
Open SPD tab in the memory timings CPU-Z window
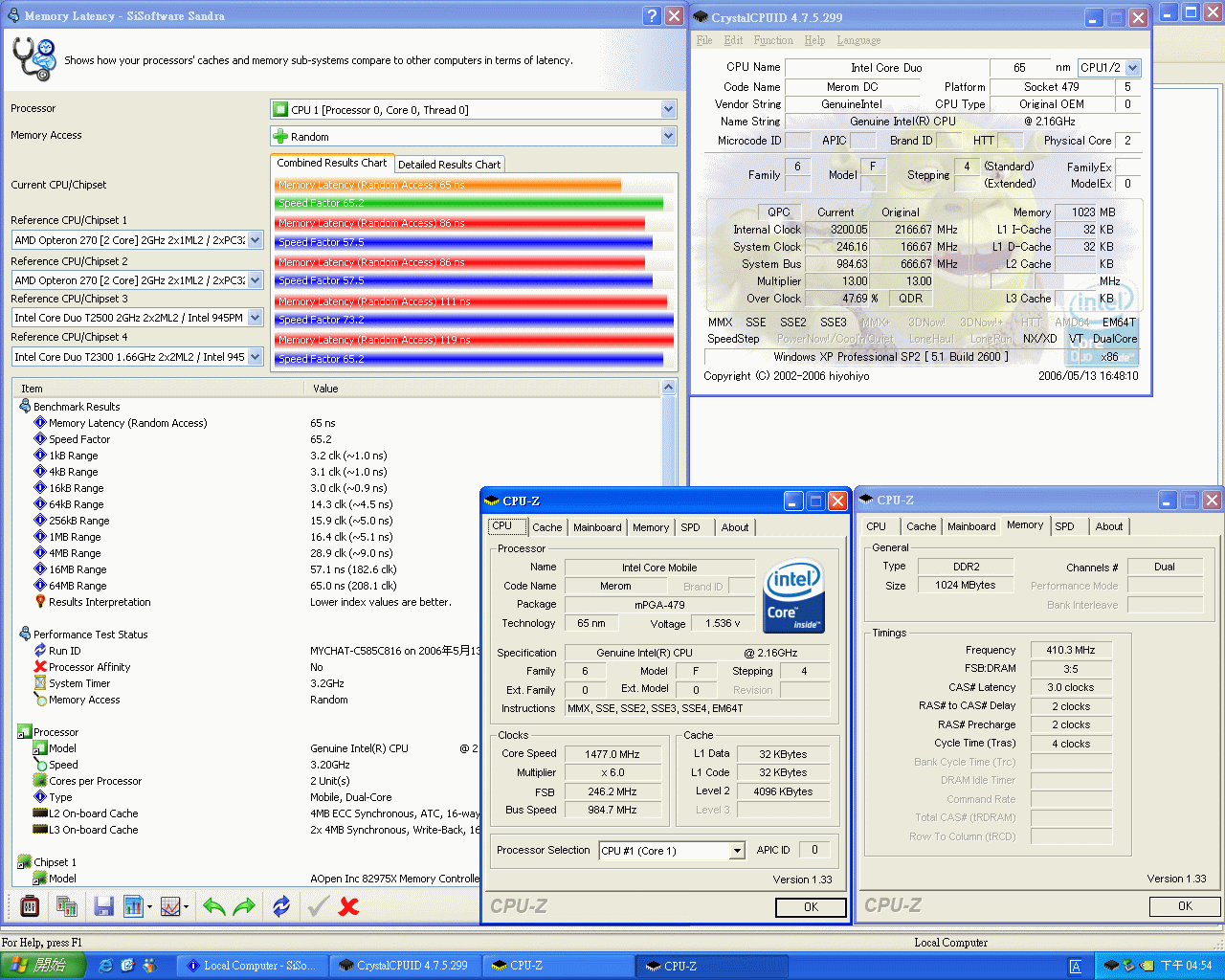tap(1064, 526)
